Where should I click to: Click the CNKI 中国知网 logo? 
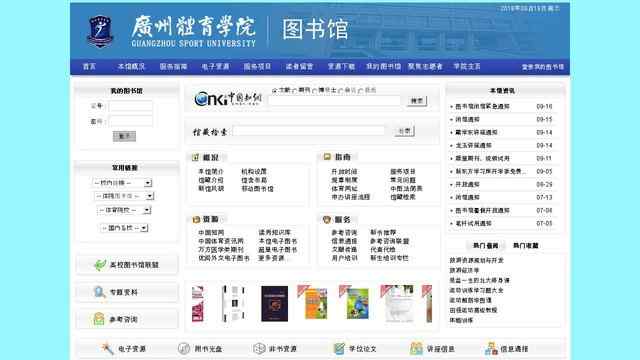coord(227,98)
